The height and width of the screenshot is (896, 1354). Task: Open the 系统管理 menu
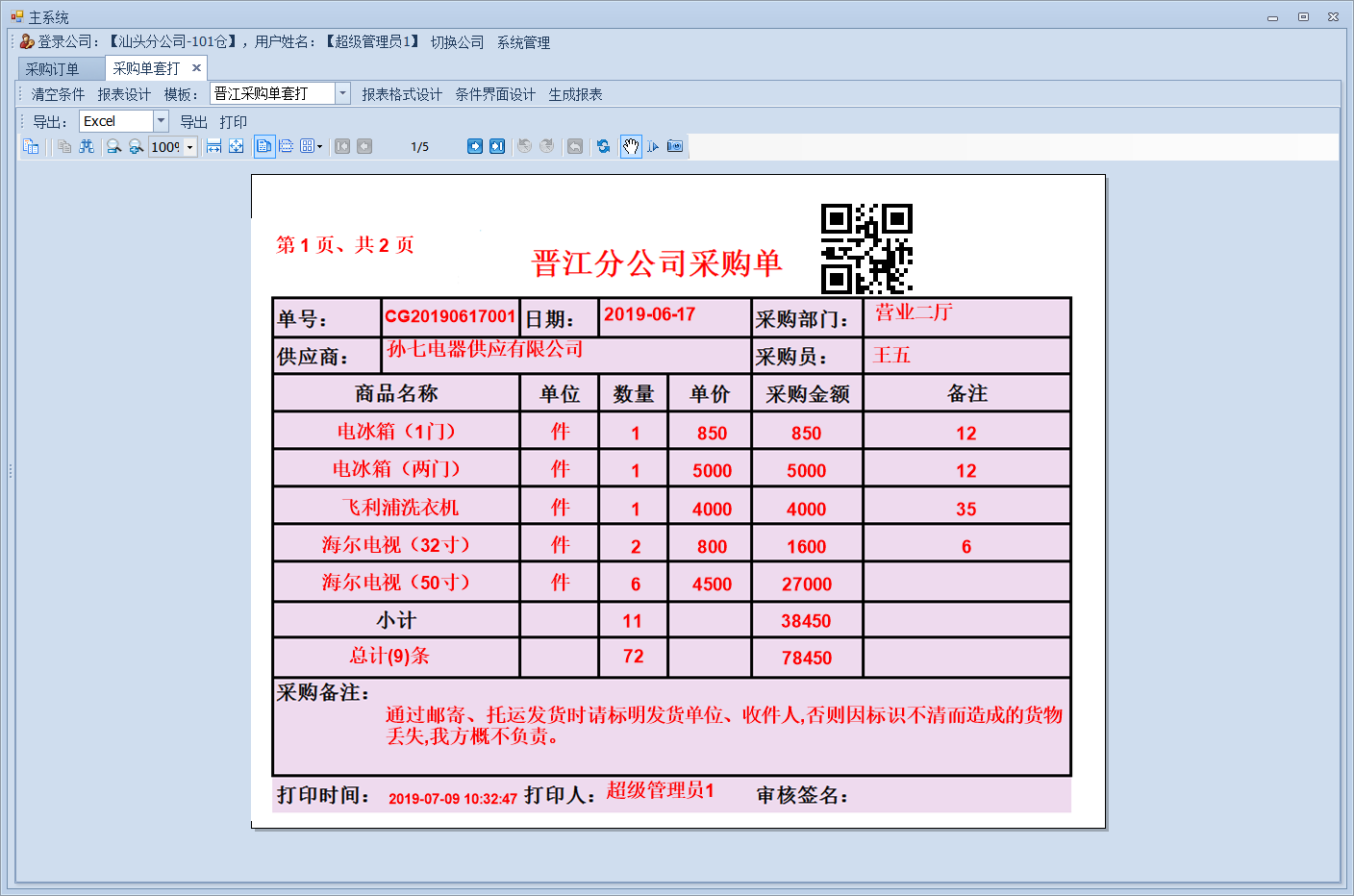pyautogui.click(x=524, y=42)
